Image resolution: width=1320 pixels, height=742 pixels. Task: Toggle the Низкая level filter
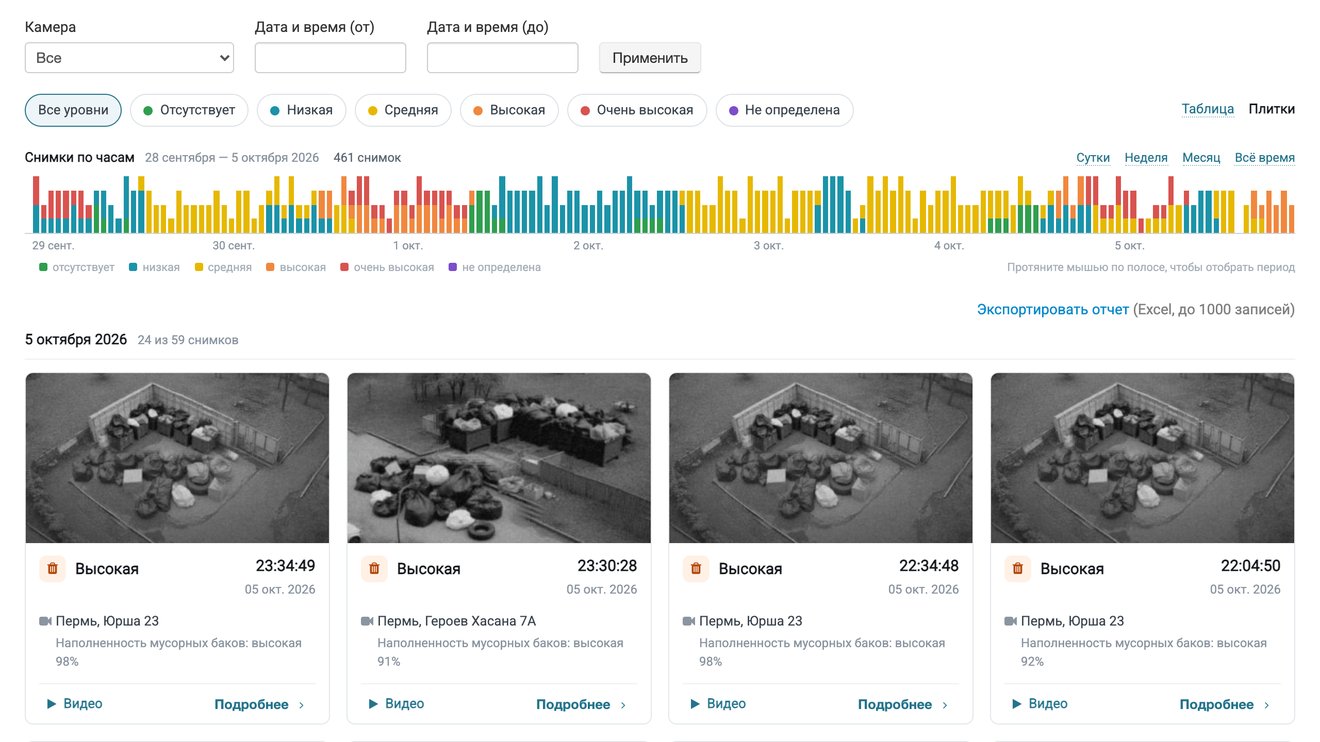pos(301,110)
